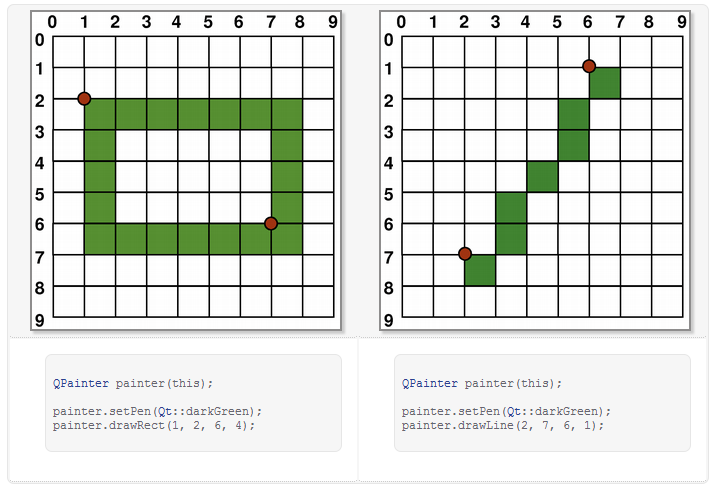
Task: Click the red dot at the line's lower end
Action: (465, 254)
